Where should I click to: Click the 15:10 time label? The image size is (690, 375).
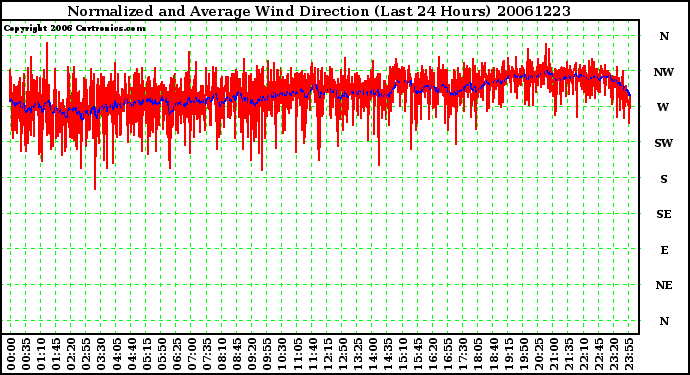click(x=403, y=354)
